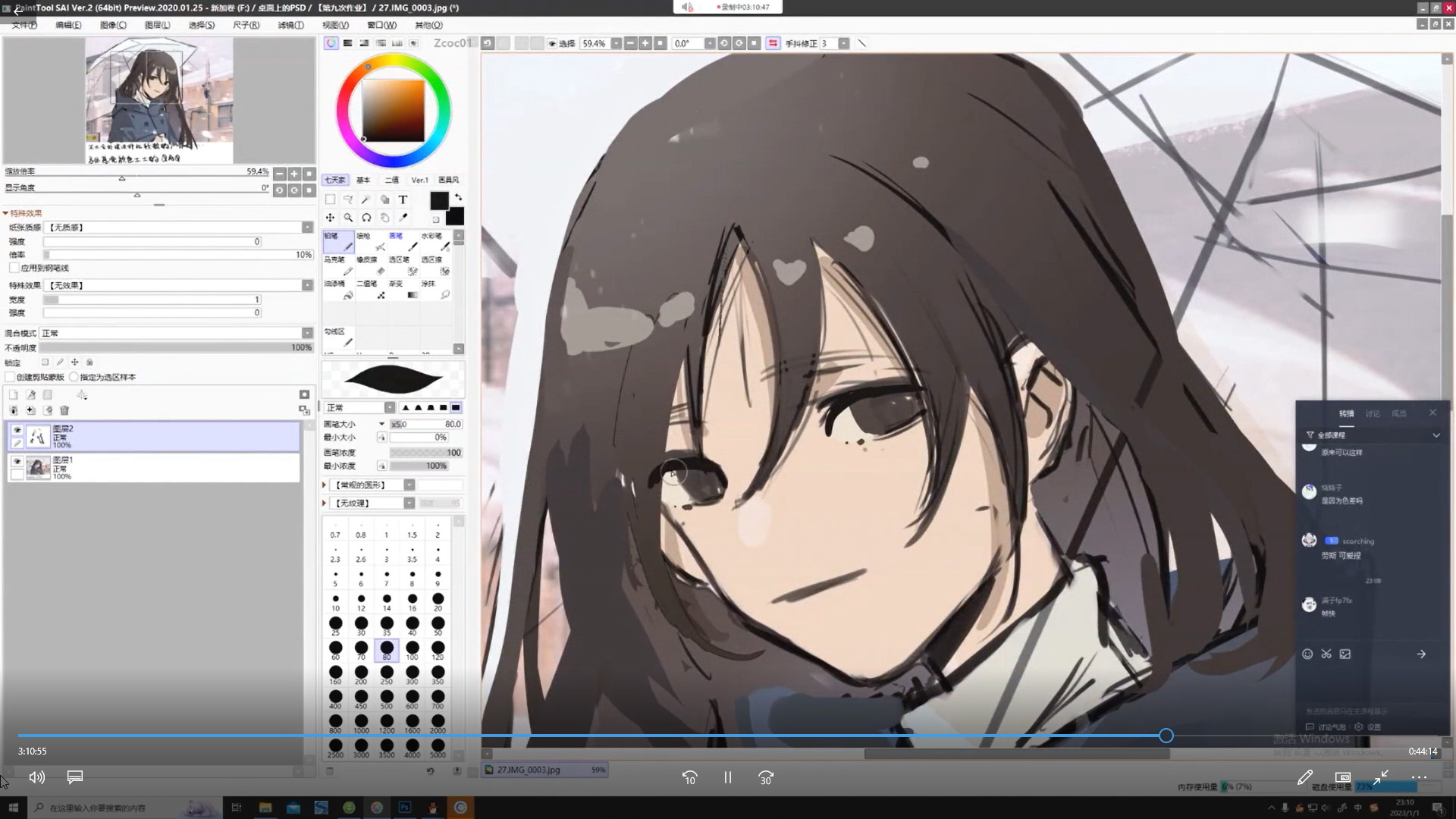Choose the 选区笔 selection pen tool
Screen dimensions: 1456x819
tap(403, 265)
